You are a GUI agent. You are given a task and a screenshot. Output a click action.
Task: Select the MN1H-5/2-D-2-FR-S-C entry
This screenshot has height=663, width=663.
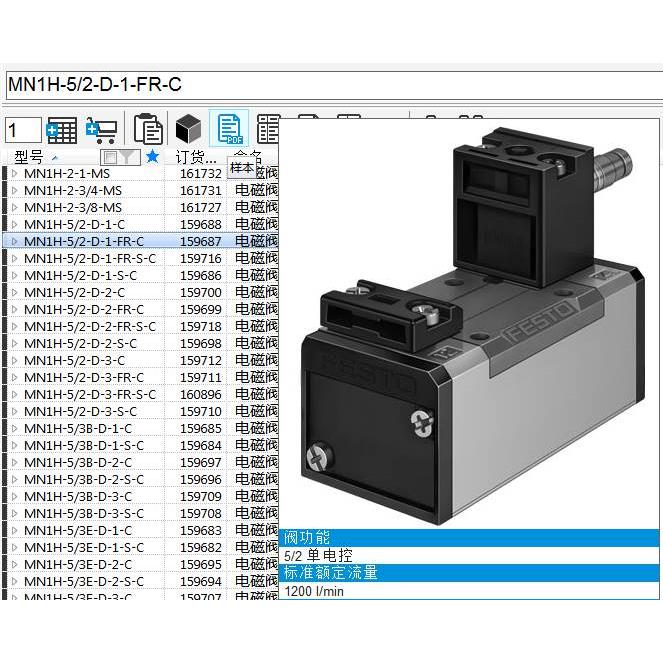click(90, 326)
